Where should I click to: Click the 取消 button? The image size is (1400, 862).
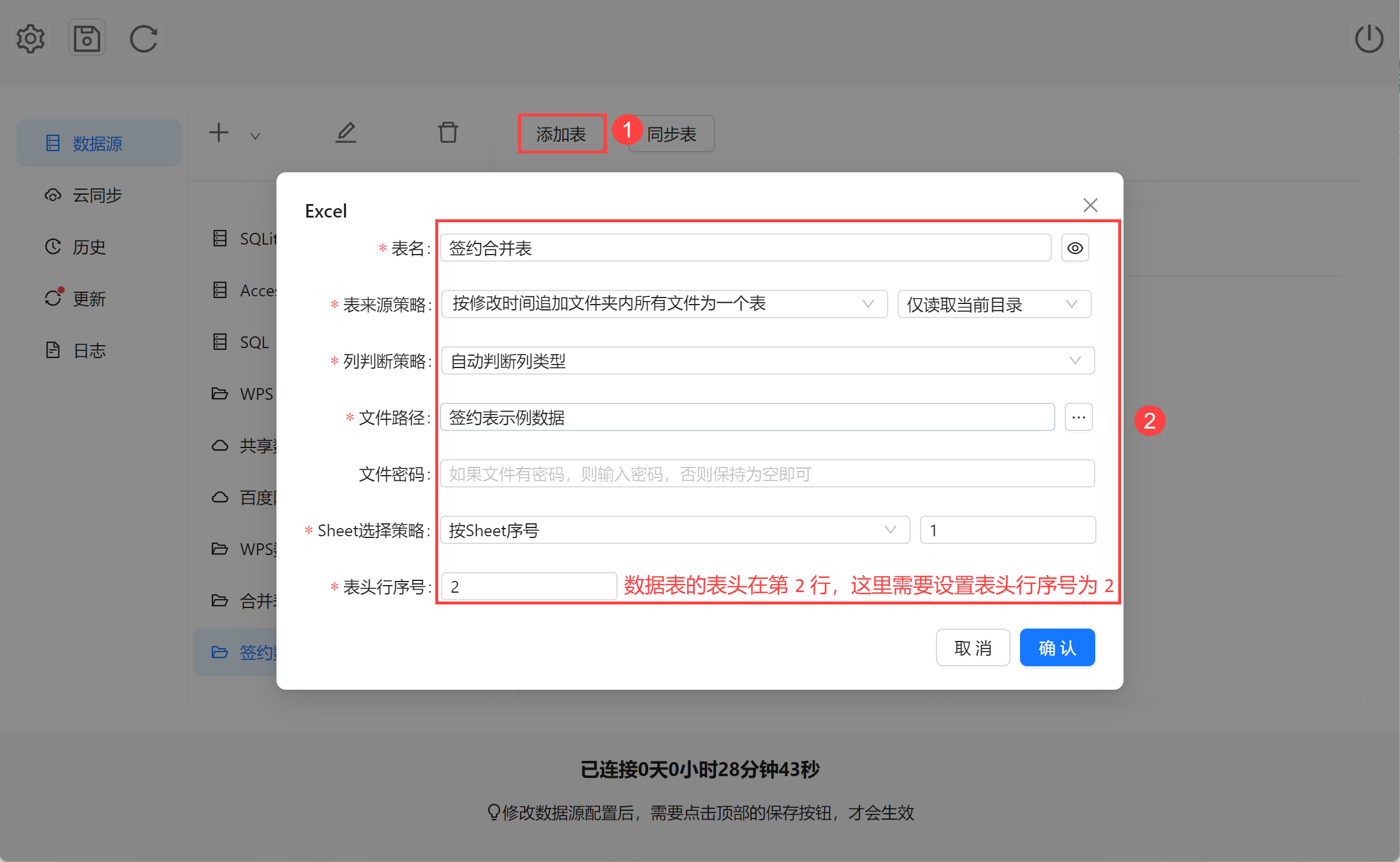[972, 648]
